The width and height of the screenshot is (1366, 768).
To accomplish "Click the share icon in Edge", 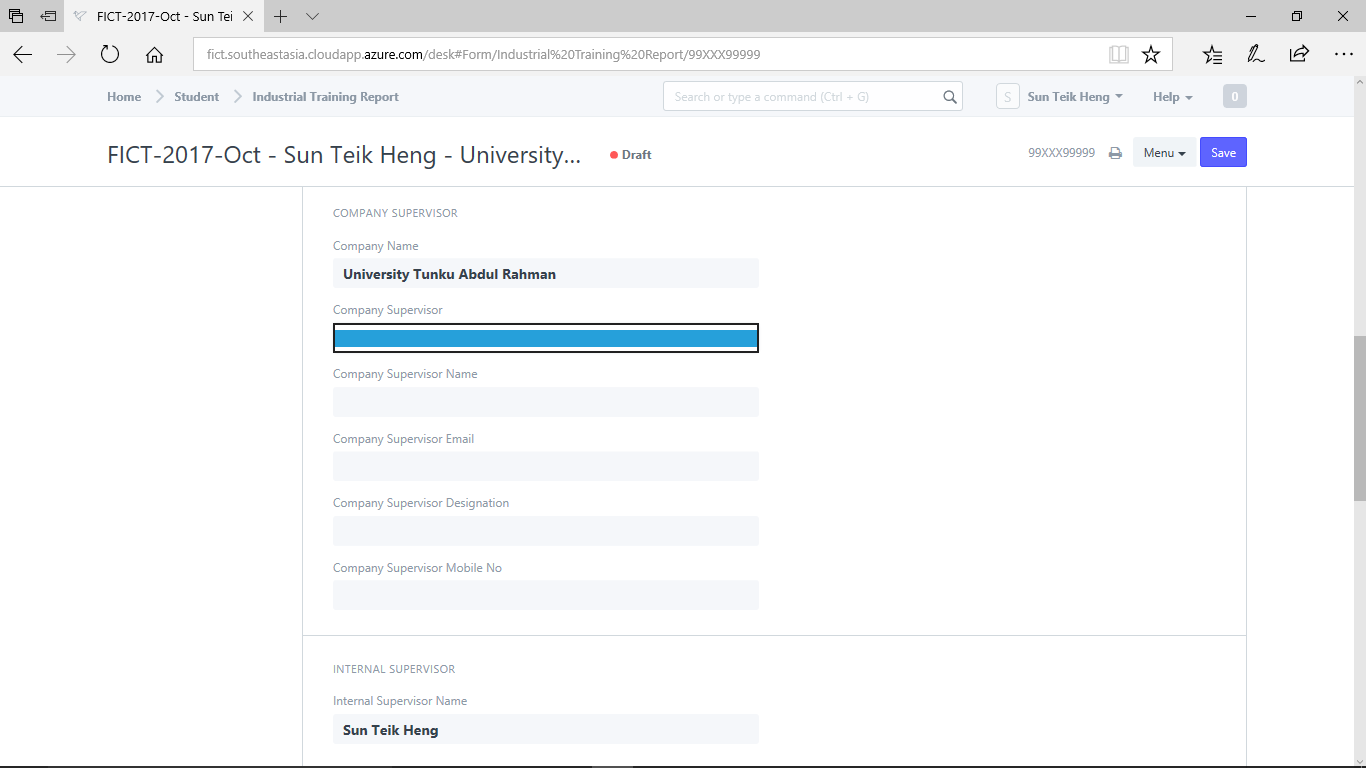I will pyautogui.click(x=1299, y=55).
